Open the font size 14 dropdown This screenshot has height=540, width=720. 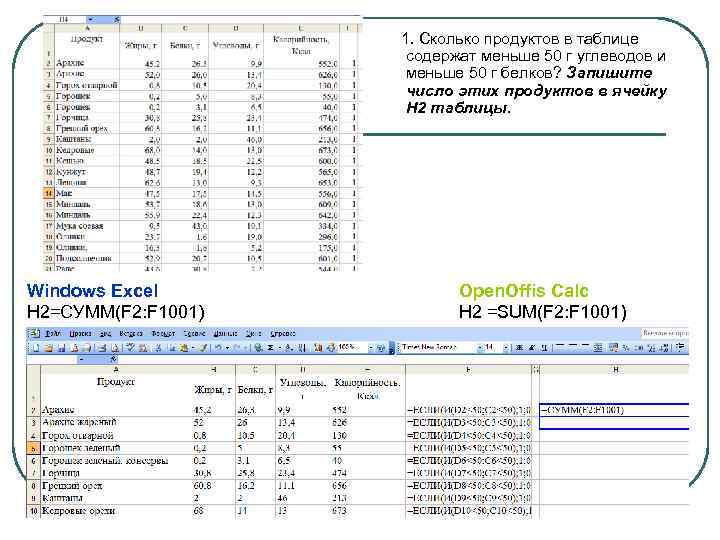(506, 348)
